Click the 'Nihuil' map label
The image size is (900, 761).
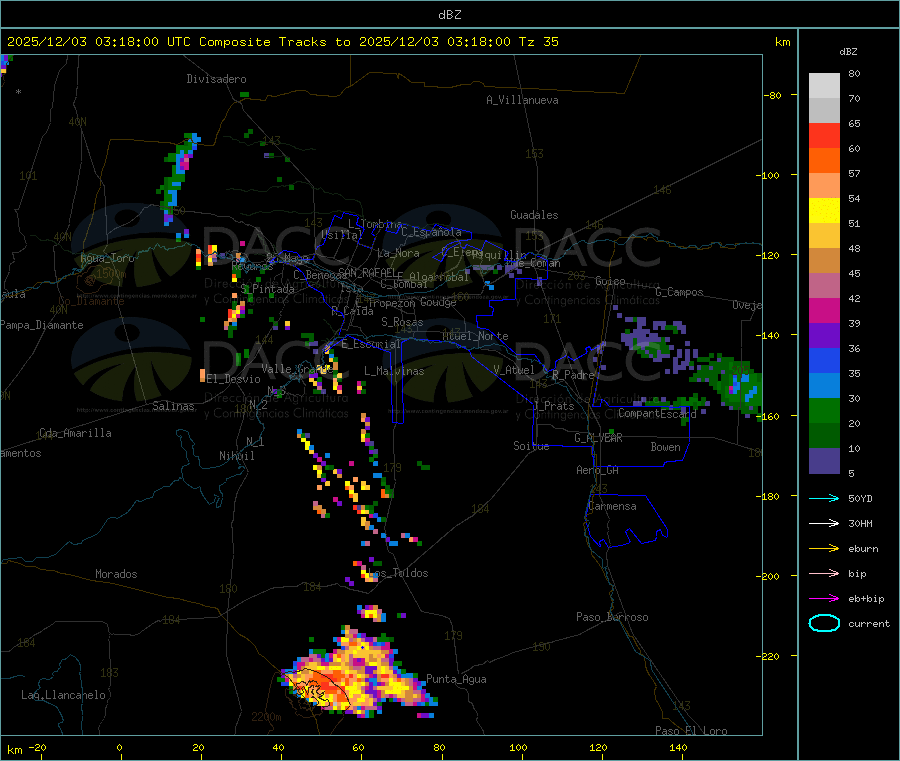point(236,456)
